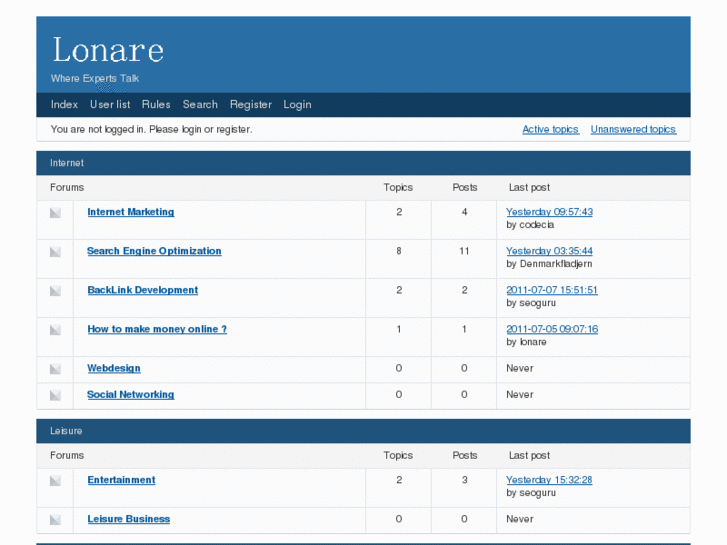The height and width of the screenshot is (545, 727).
Task: Click the Entertainment forum status icon
Action: tap(55, 481)
